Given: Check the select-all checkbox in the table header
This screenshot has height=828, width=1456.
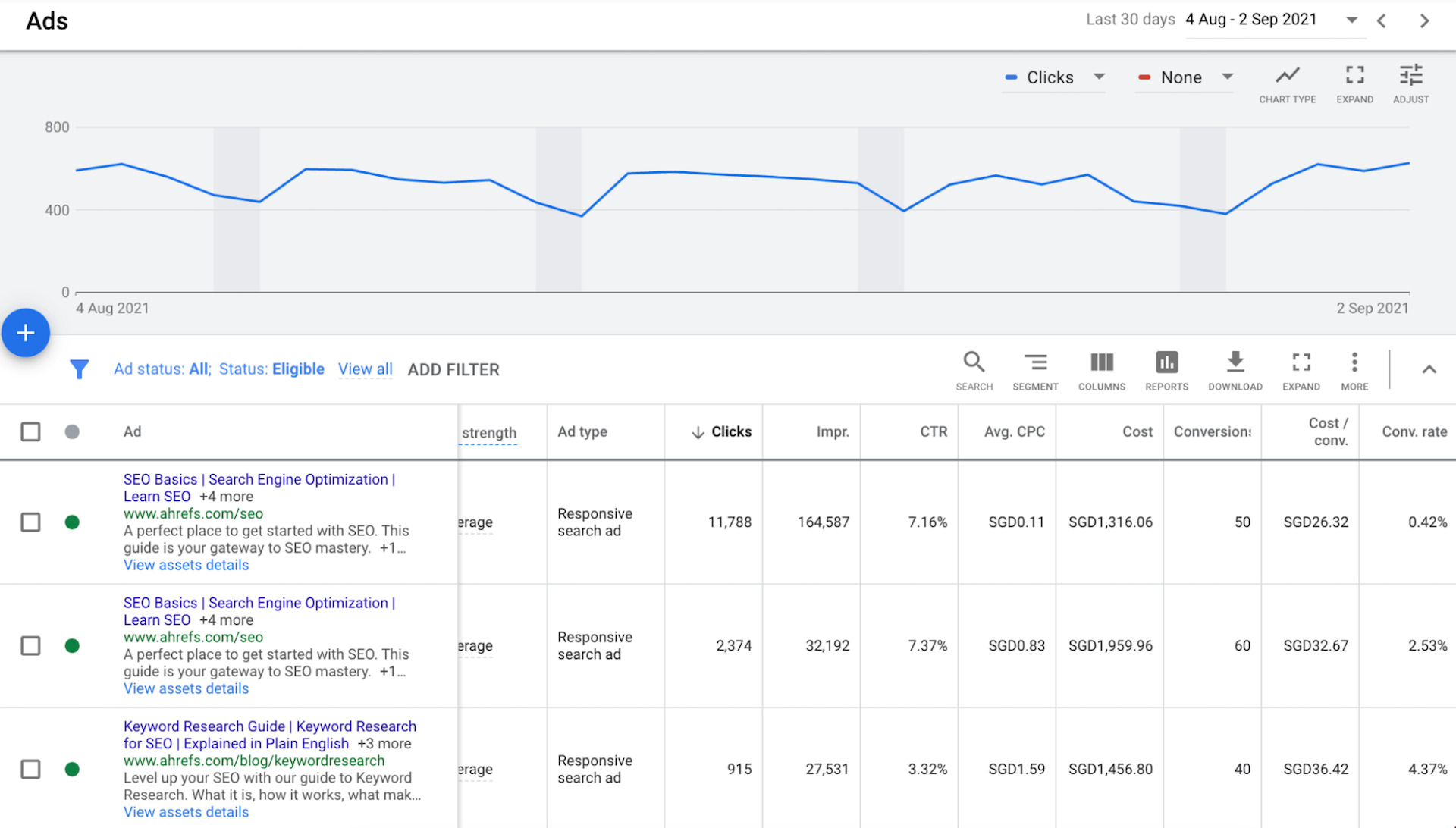Looking at the screenshot, I should pyautogui.click(x=30, y=431).
